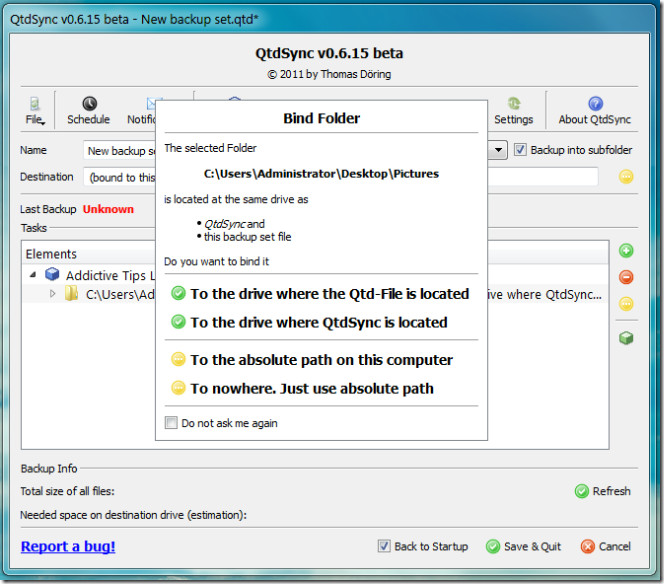This screenshot has width=664, height=584.
Task: Open the dropdown next to Backup into subfolder
Action: [498, 150]
